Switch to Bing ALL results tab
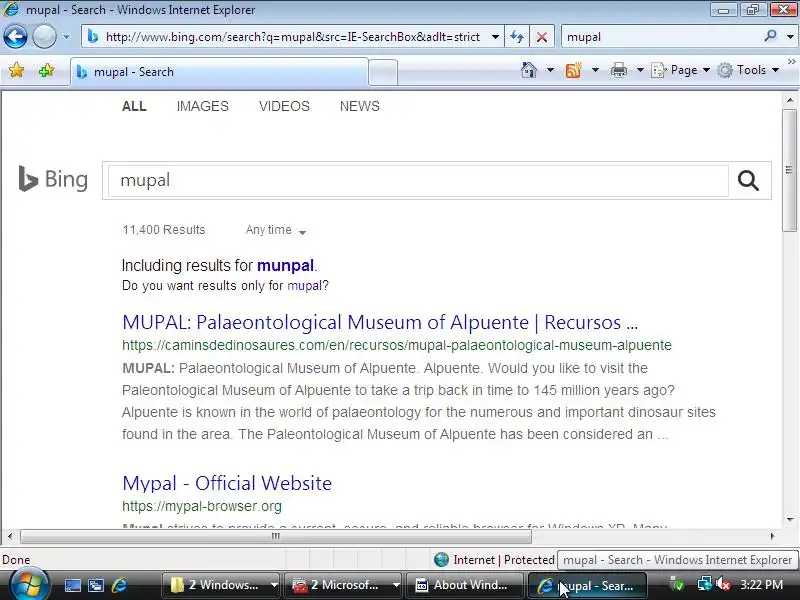This screenshot has width=800, height=600. [x=134, y=106]
